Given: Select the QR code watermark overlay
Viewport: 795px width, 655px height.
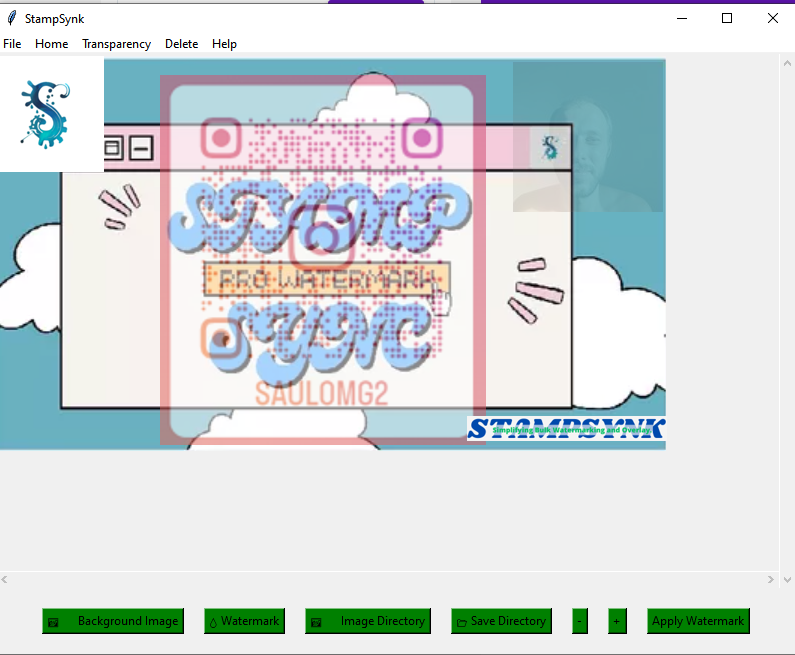Looking at the screenshot, I should pyautogui.click(x=323, y=260).
